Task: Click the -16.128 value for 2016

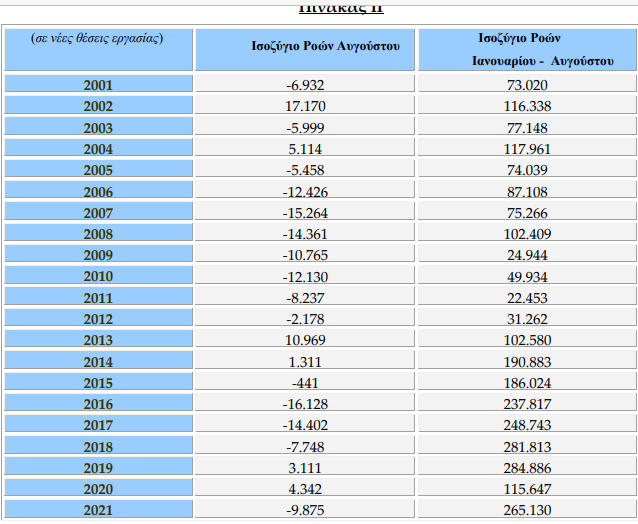Action: [305, 405]
